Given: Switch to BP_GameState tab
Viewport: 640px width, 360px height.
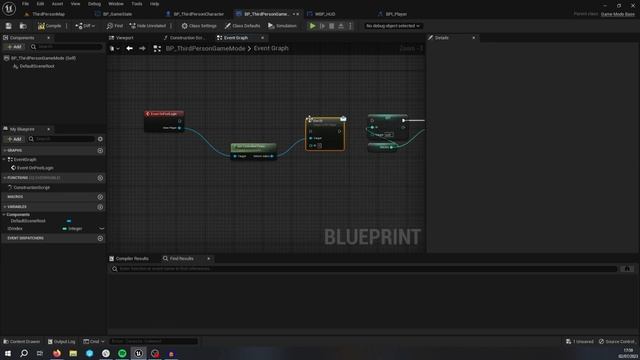Looking at the screenshot, I should pos(117,14).
